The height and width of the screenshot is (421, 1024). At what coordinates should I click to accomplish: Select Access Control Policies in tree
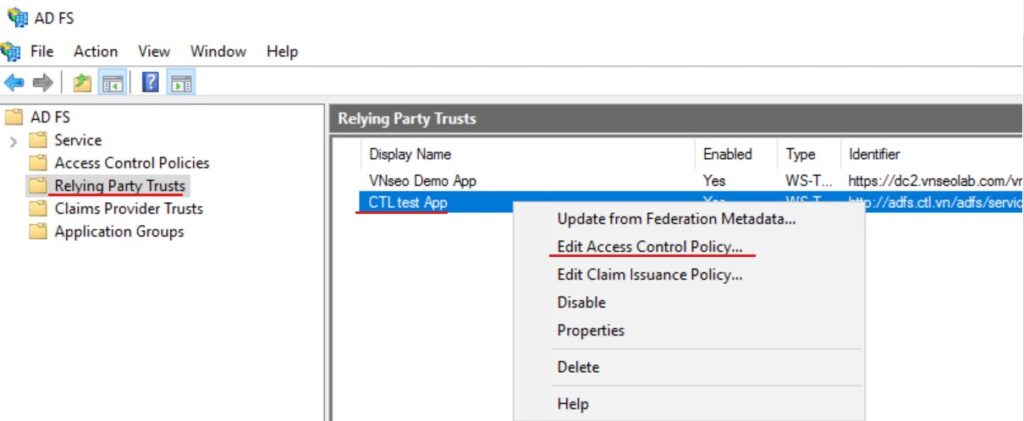pos(131,163)
